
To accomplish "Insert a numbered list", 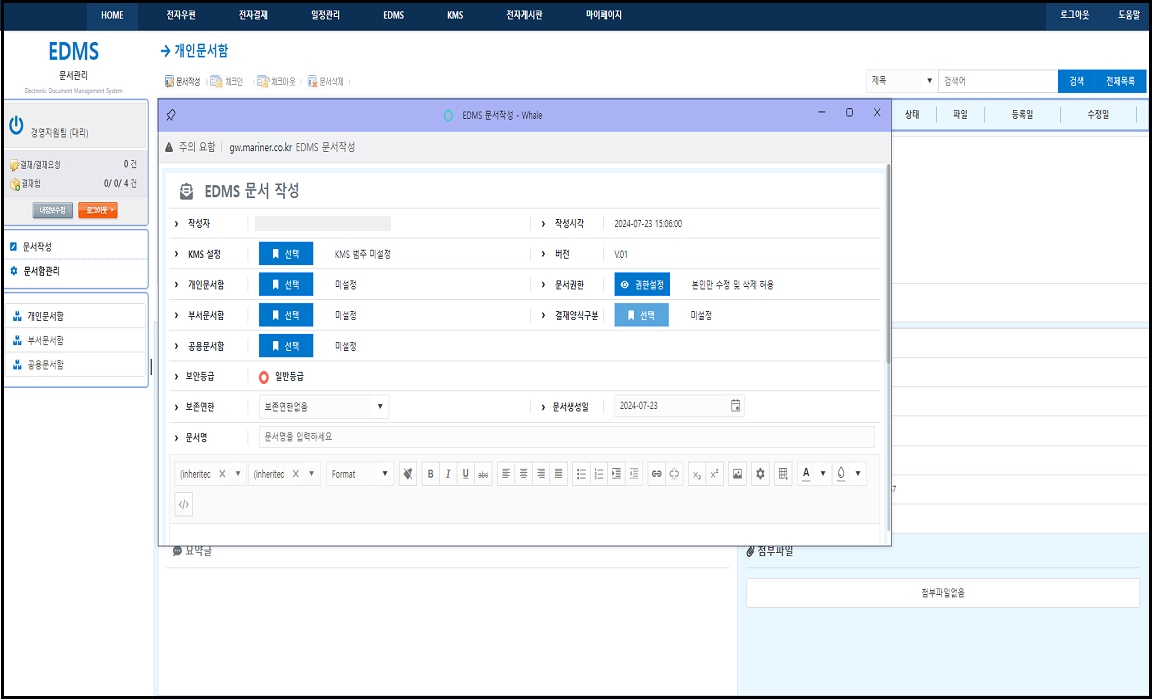I will tap(600, 474).
